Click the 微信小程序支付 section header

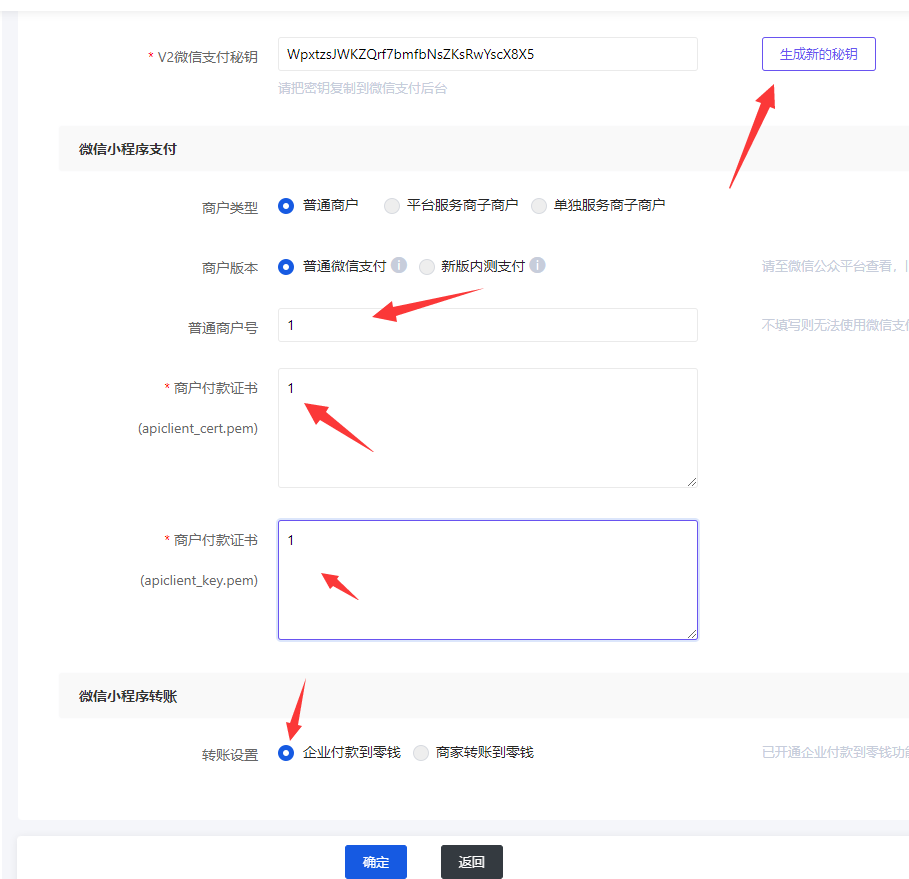click(128, 149)
